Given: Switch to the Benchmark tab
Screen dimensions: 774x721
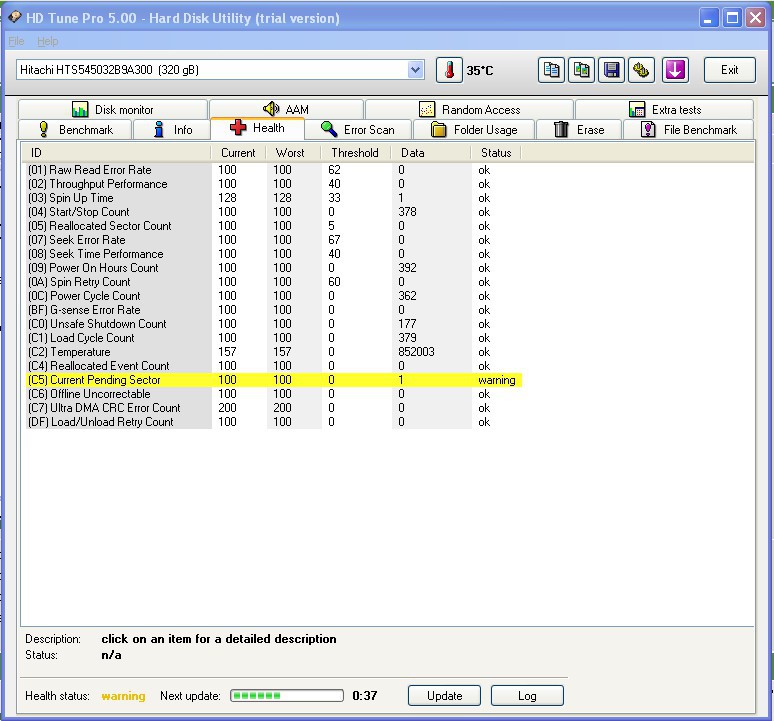Looking at the screenshot, I should [x=75, y=129].
